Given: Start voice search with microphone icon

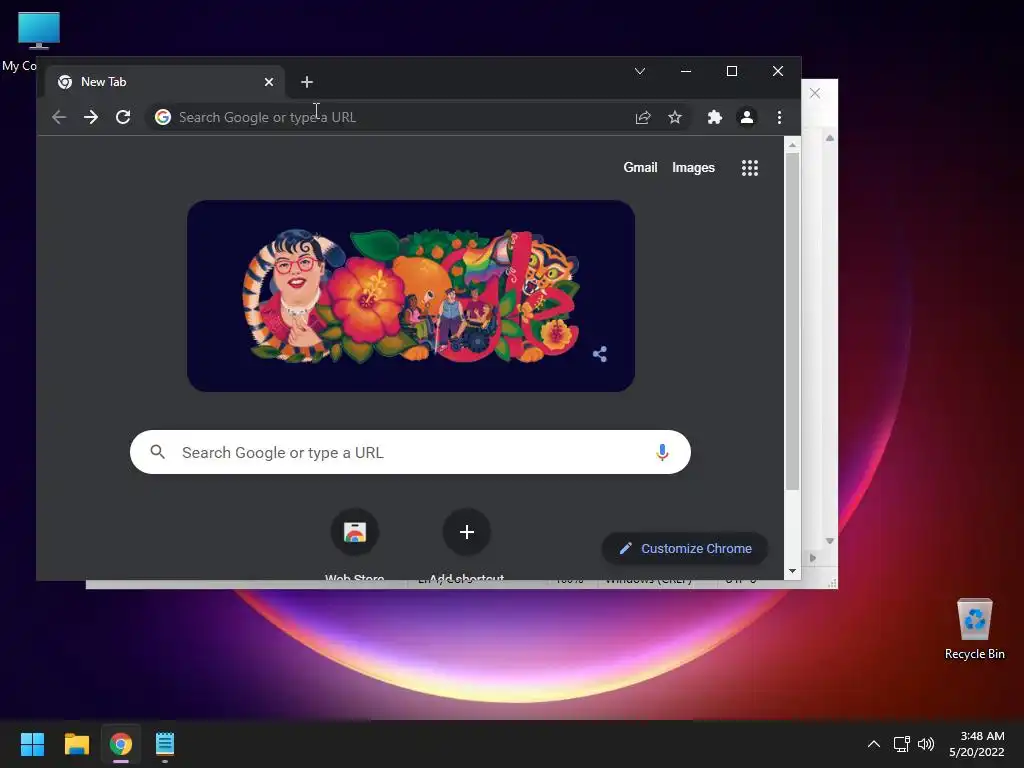Looking at the screenshot, I should pos(662,452).
